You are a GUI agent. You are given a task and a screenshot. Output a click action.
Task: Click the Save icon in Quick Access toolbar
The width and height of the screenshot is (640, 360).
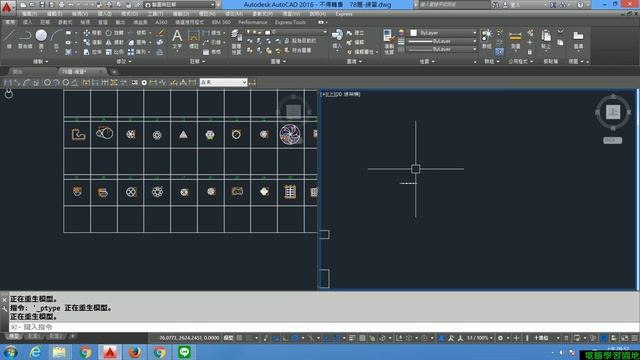coord(42,5)
